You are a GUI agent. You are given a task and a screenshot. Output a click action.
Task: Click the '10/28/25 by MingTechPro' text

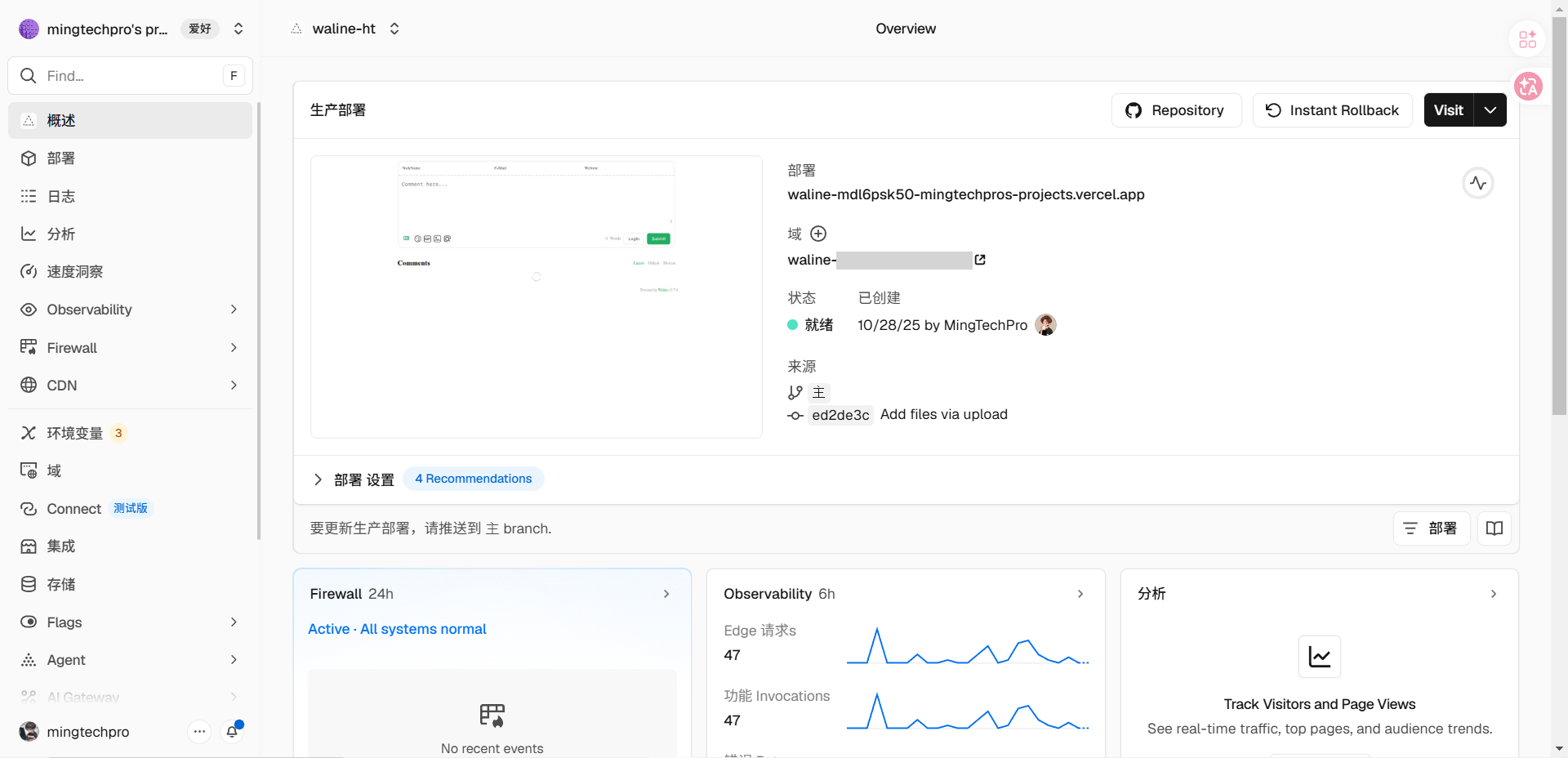(x=942, y=325)
